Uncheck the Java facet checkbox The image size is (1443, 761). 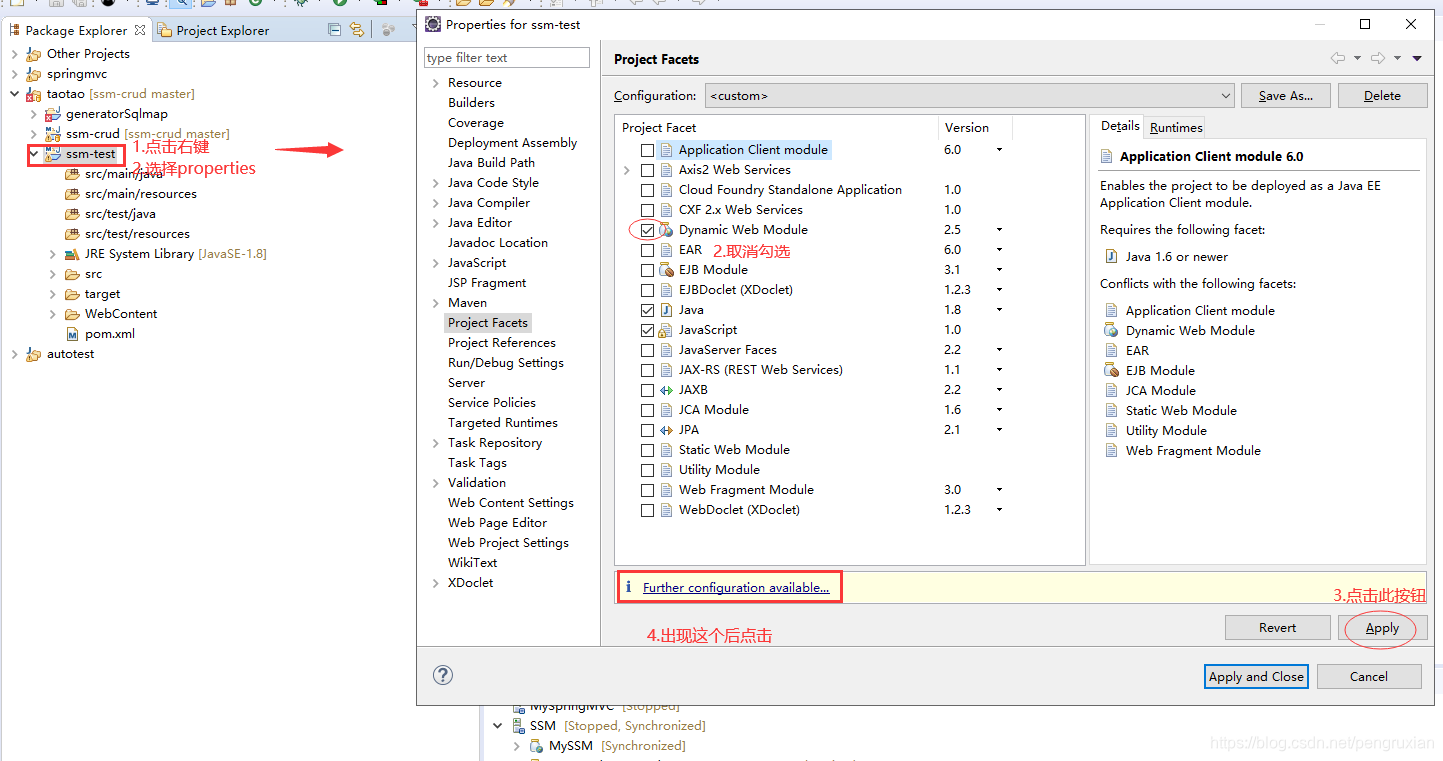point(647,310)
